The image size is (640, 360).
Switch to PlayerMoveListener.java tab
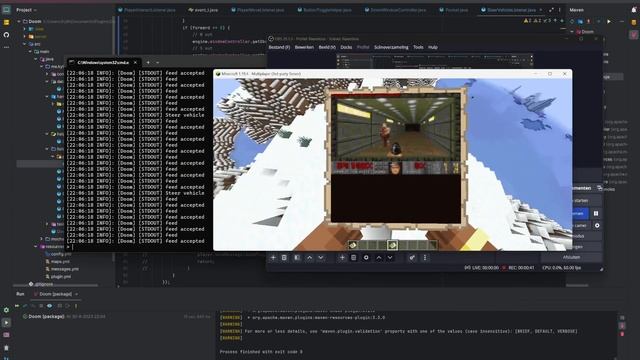[257, 10]
